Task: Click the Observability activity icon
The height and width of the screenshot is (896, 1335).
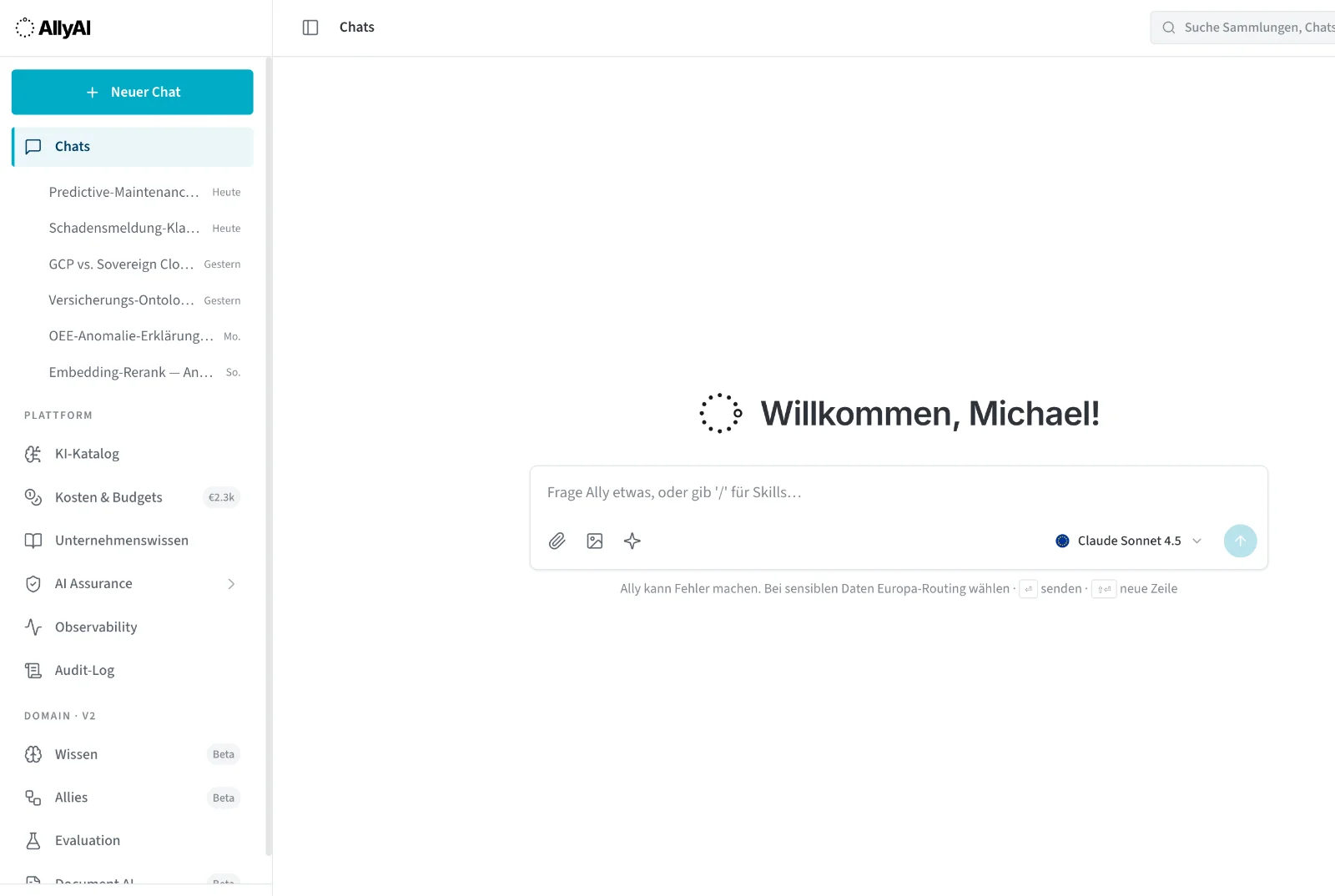Action: coord(33,627)
